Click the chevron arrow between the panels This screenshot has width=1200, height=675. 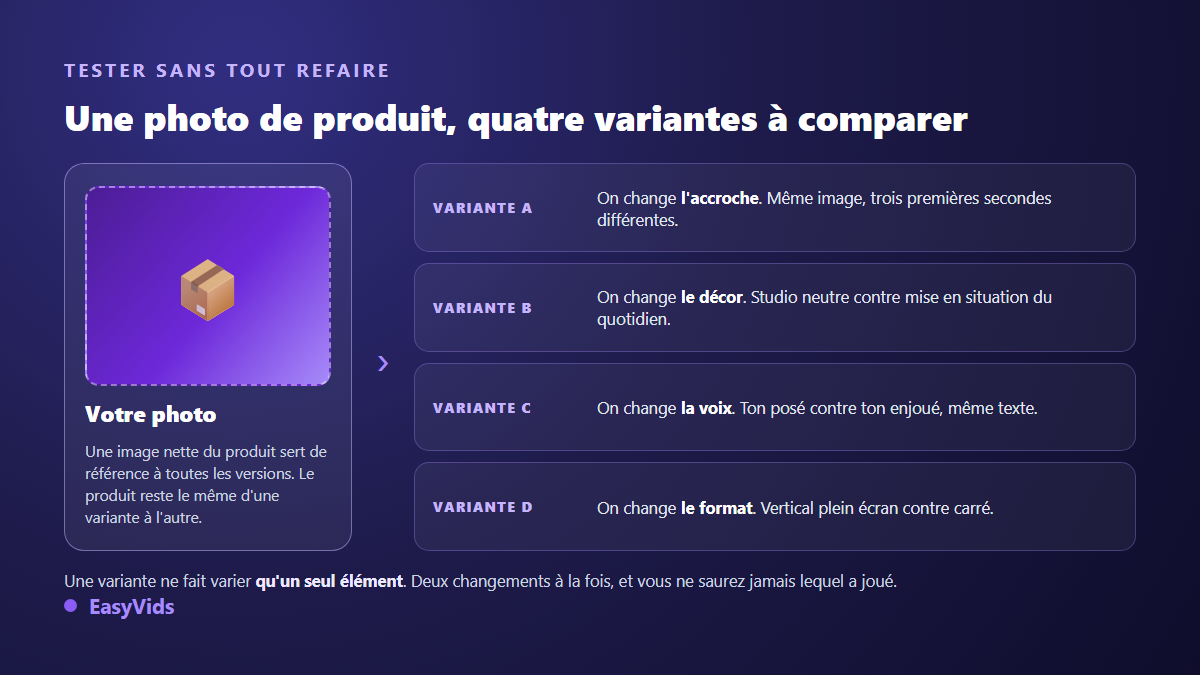(383, 363)
